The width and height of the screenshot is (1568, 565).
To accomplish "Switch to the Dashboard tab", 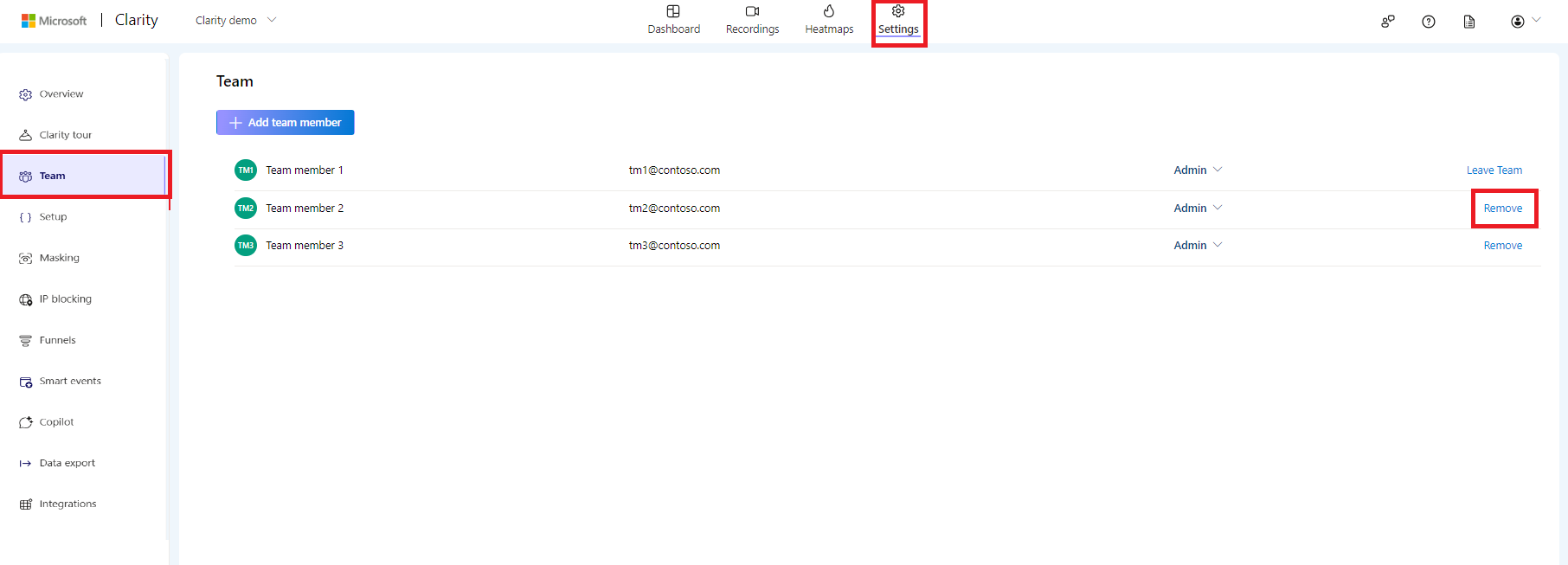I will pyautogui.click(x=673, y=21).
